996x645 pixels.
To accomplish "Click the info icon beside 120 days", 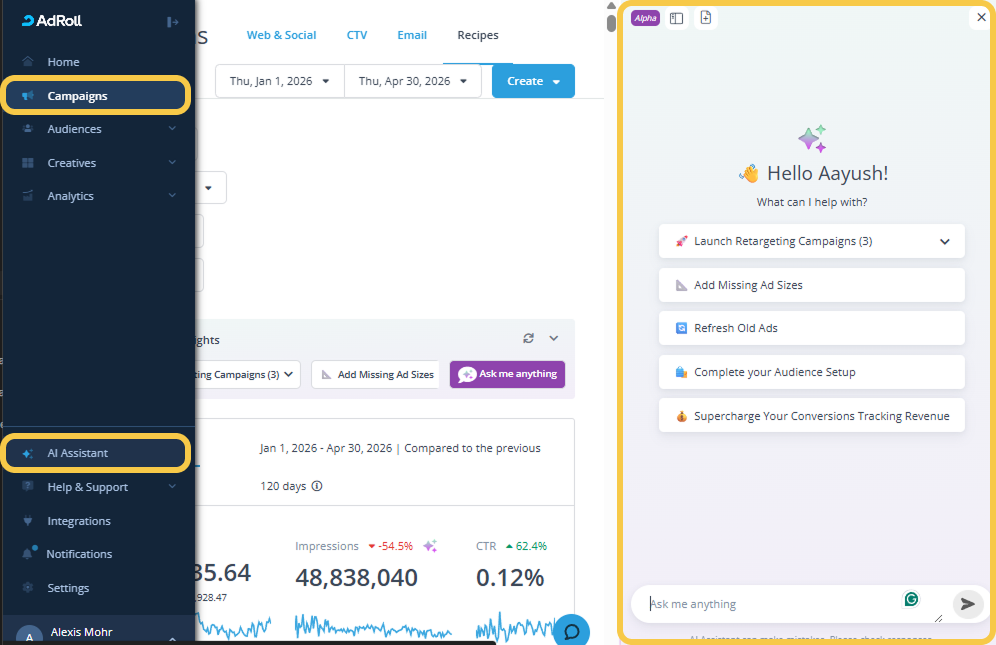I will (317, 486).
